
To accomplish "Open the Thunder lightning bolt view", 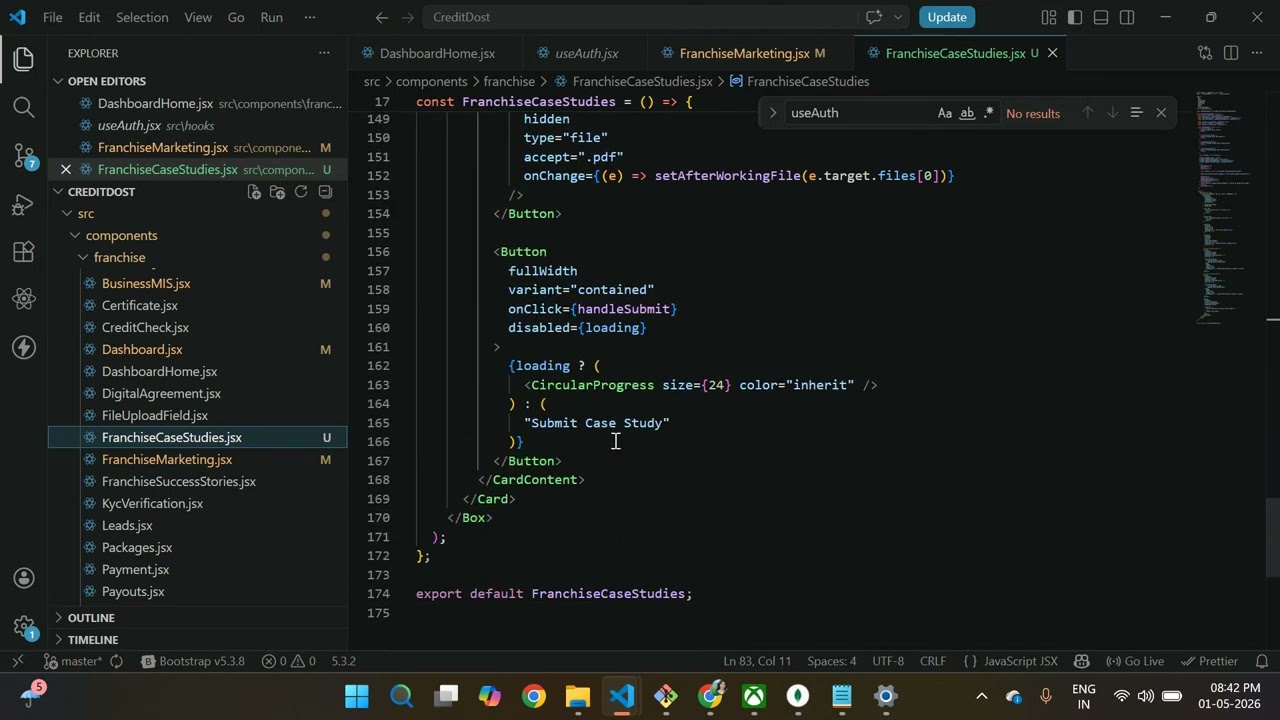I will 24,347.
